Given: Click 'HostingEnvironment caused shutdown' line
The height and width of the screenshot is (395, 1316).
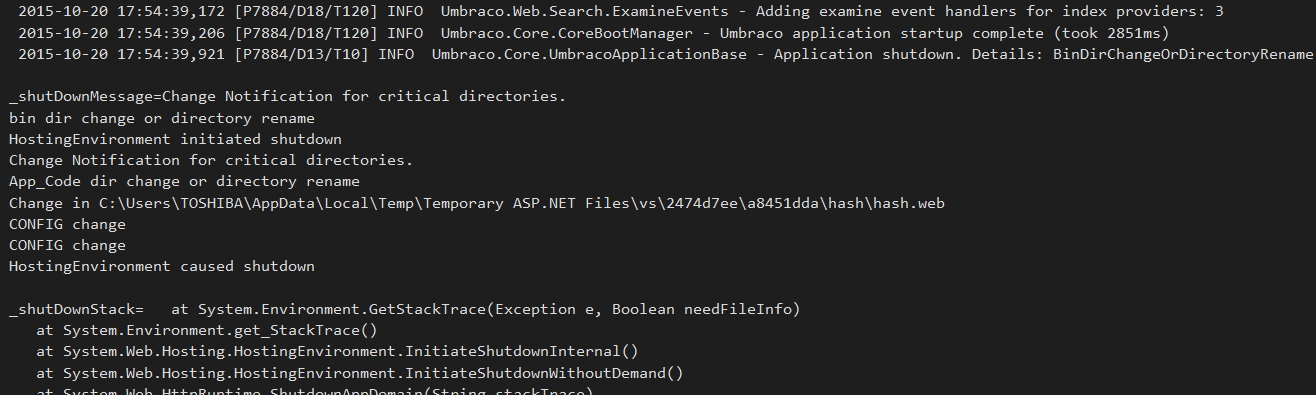Looking at the screenshot, I should click(x=161, y=266).
